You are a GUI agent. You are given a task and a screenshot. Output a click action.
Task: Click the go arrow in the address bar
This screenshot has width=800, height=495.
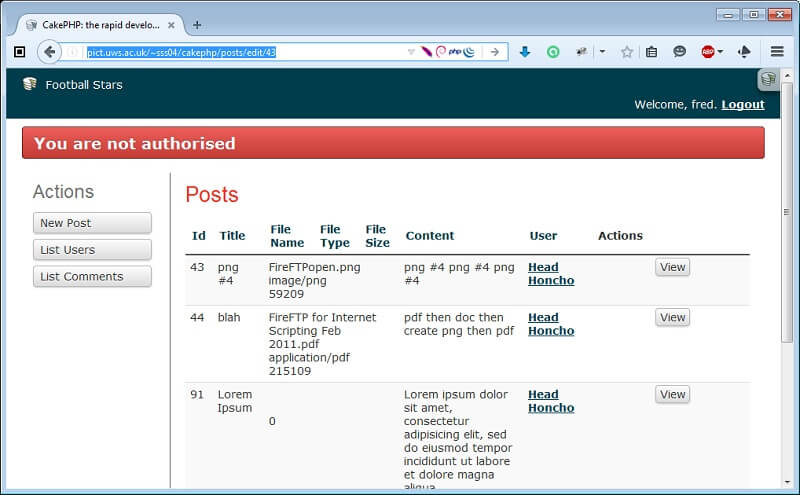tap(494, 52)
